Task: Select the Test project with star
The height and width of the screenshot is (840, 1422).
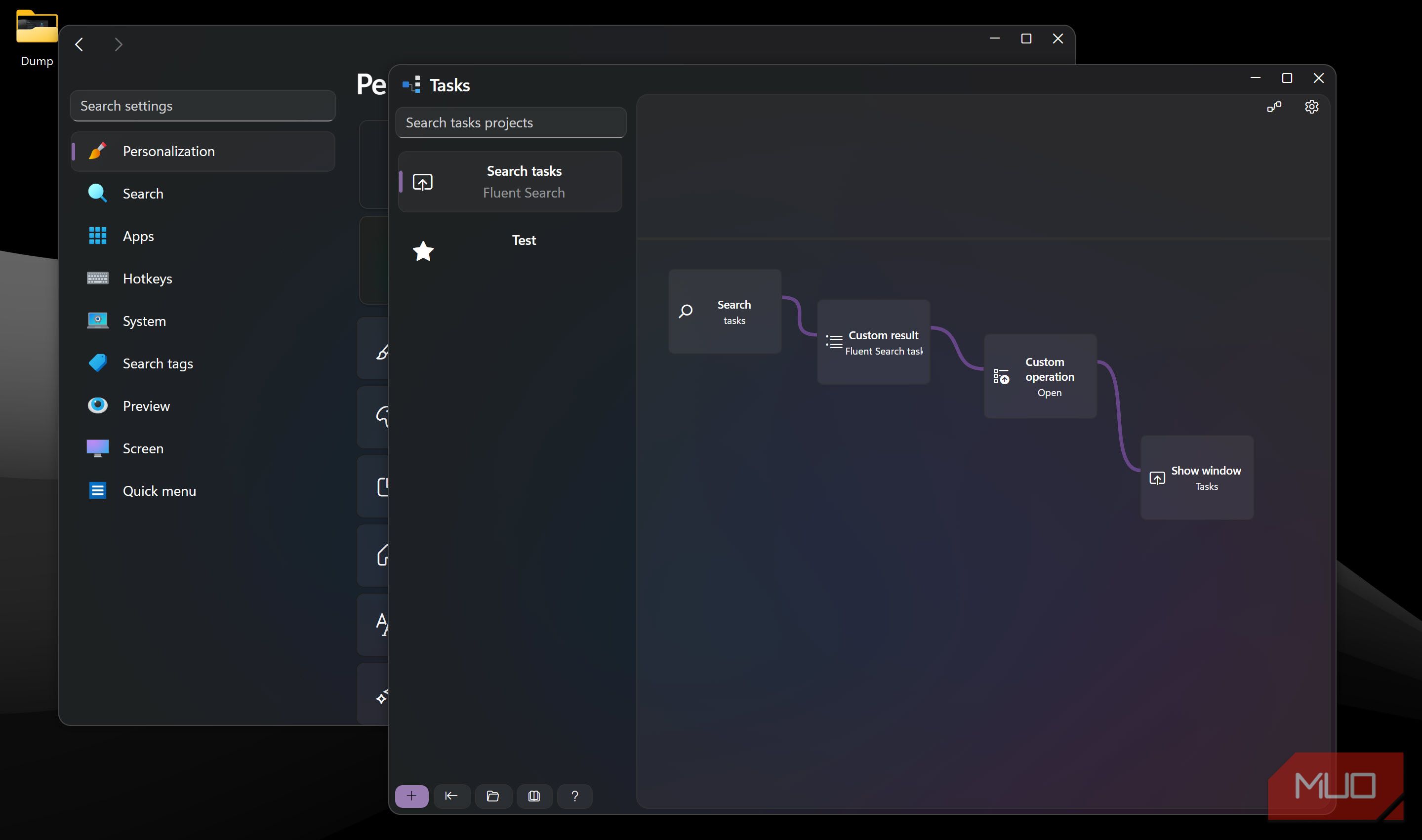Action: [x=510, y=251]
